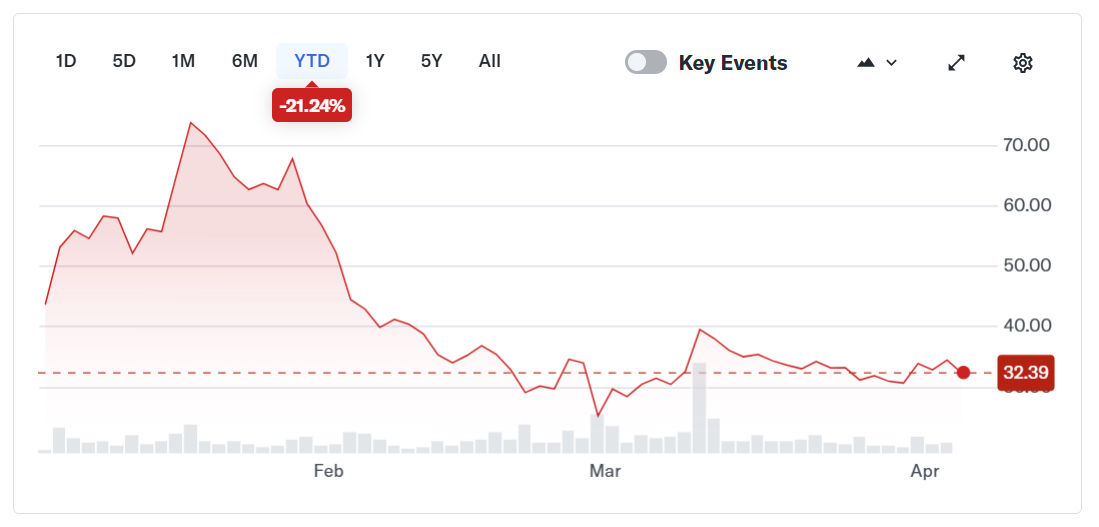This screenshot has height=527, width=1099.
Task: Click the peak of the price line
Action: tap(190, 123)
